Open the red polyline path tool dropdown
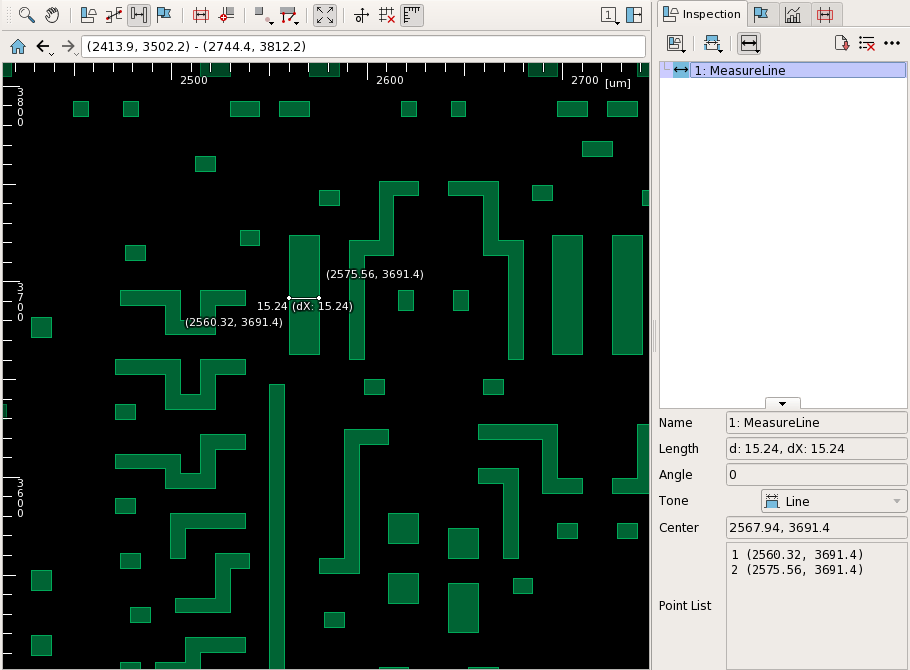 point(289,15)
